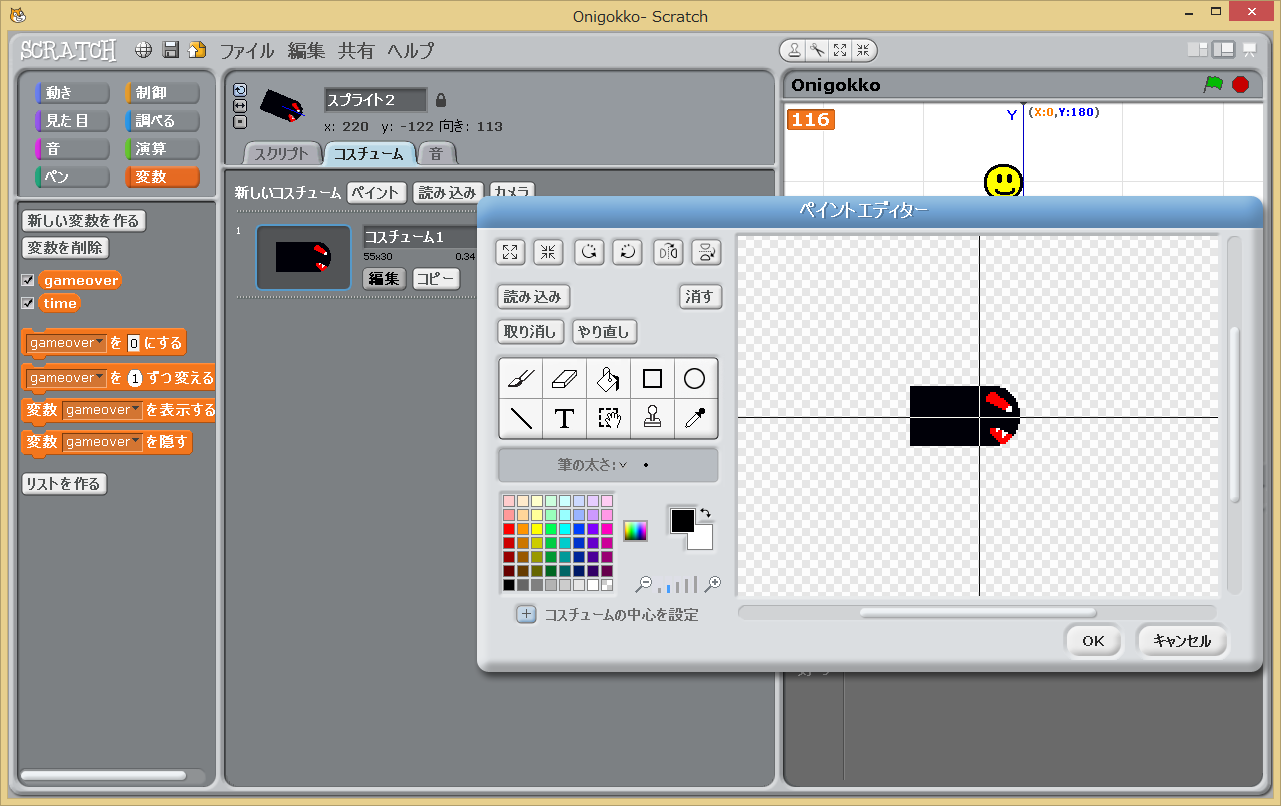Click the red stop sign button

click(1241, 85)
